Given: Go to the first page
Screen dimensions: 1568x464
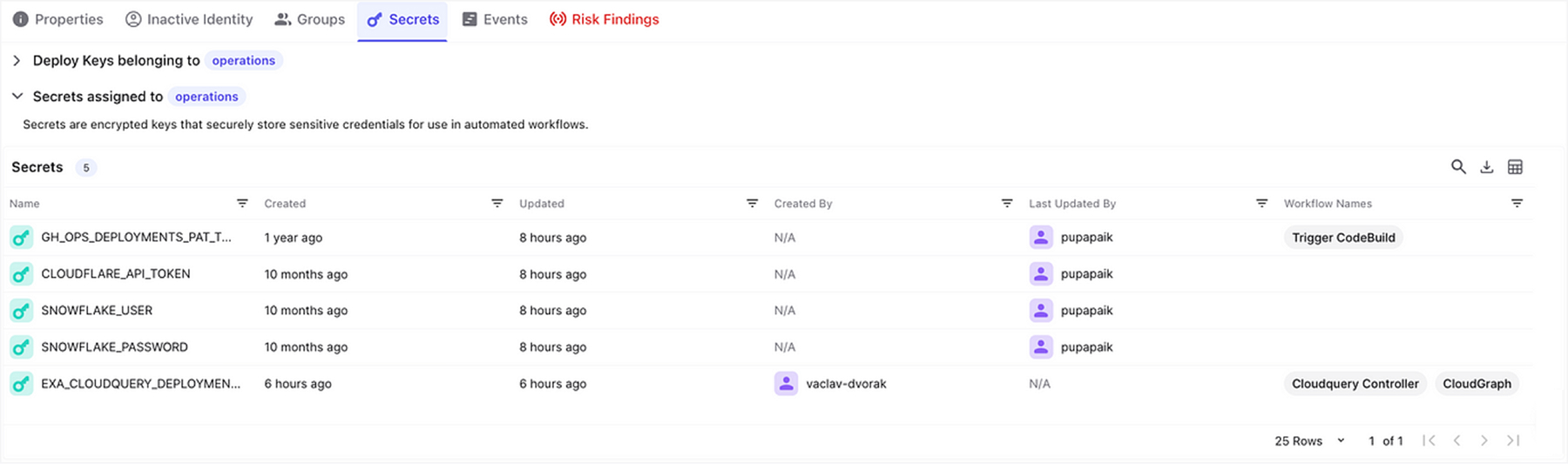Looking at the screenshot, I should coord(1429,440).
